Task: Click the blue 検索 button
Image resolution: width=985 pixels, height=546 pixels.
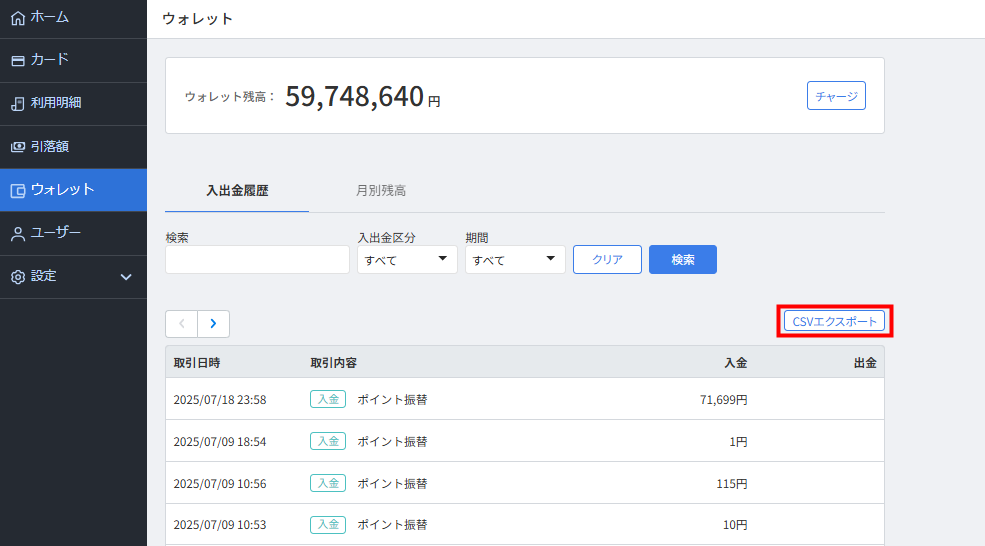Action: coord(683,259)
